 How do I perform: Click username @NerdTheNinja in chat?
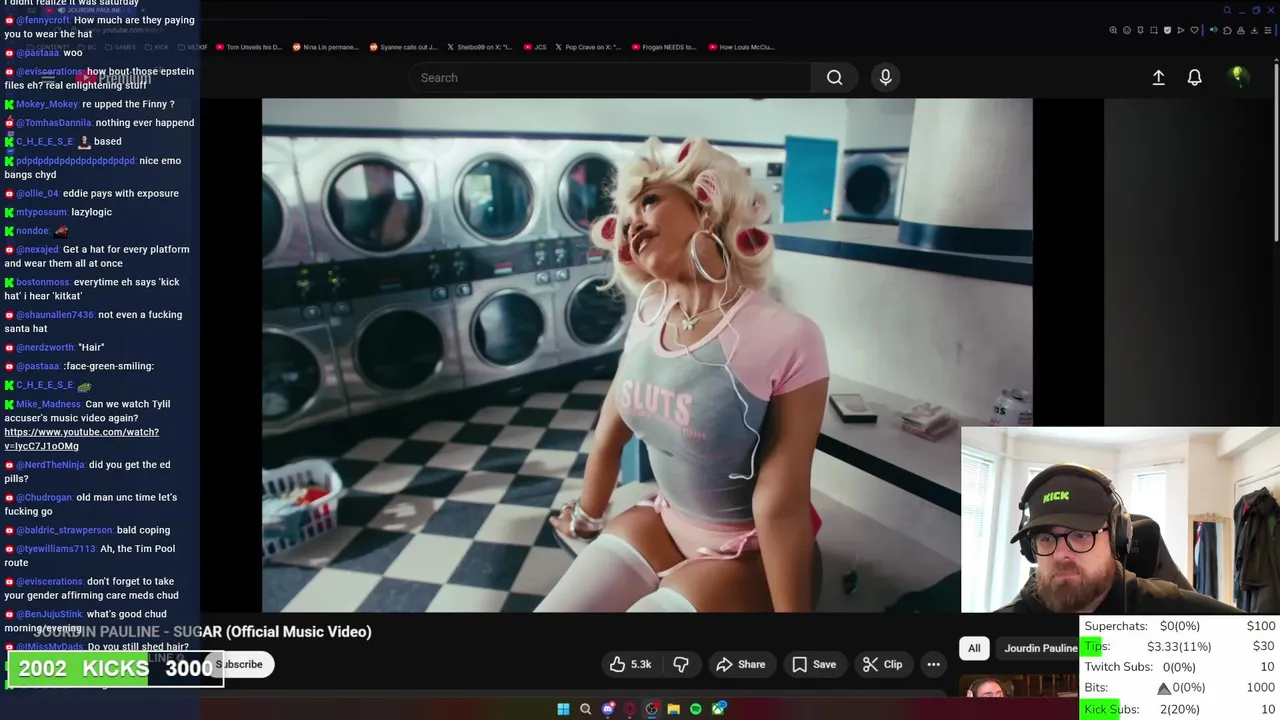50,465
